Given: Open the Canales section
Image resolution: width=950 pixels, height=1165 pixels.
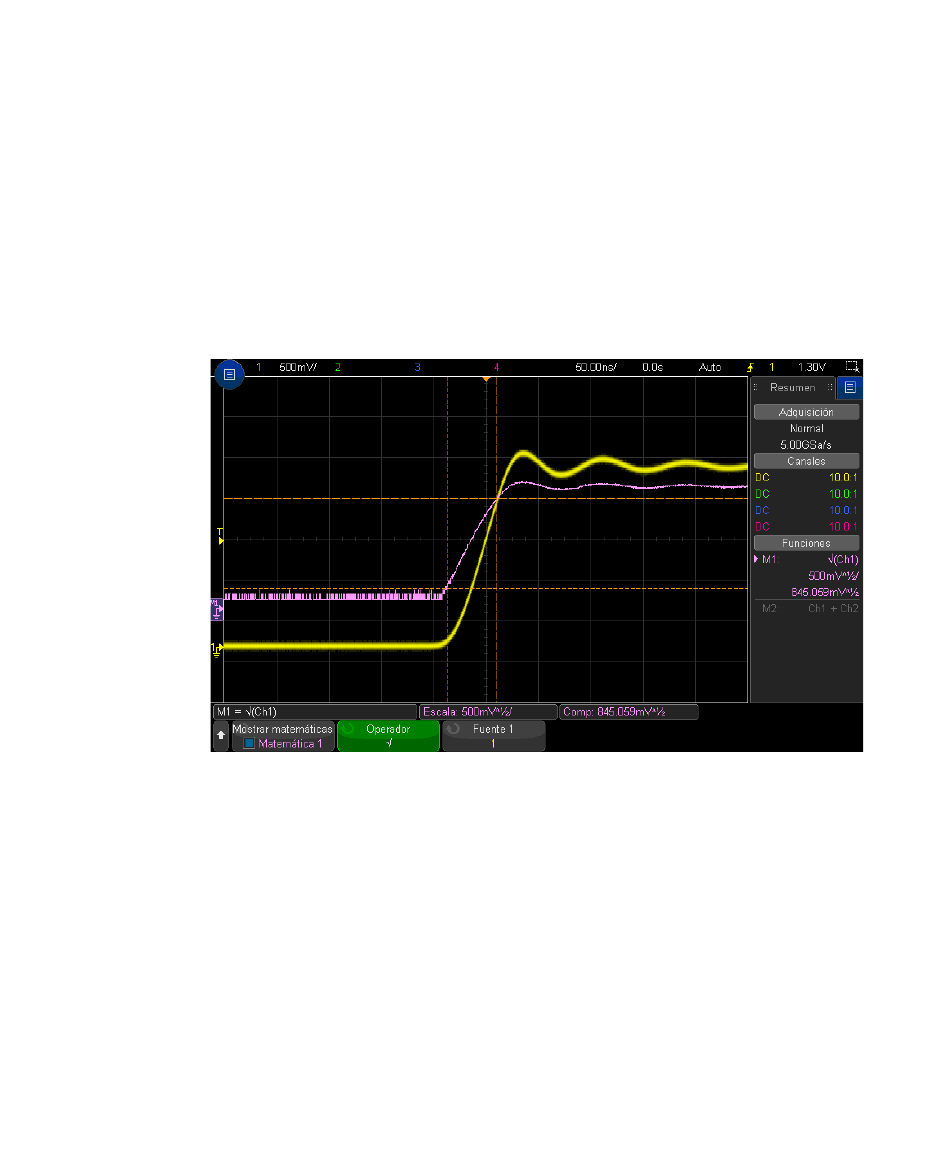Looking at the screenshot, I should (806, 461).
